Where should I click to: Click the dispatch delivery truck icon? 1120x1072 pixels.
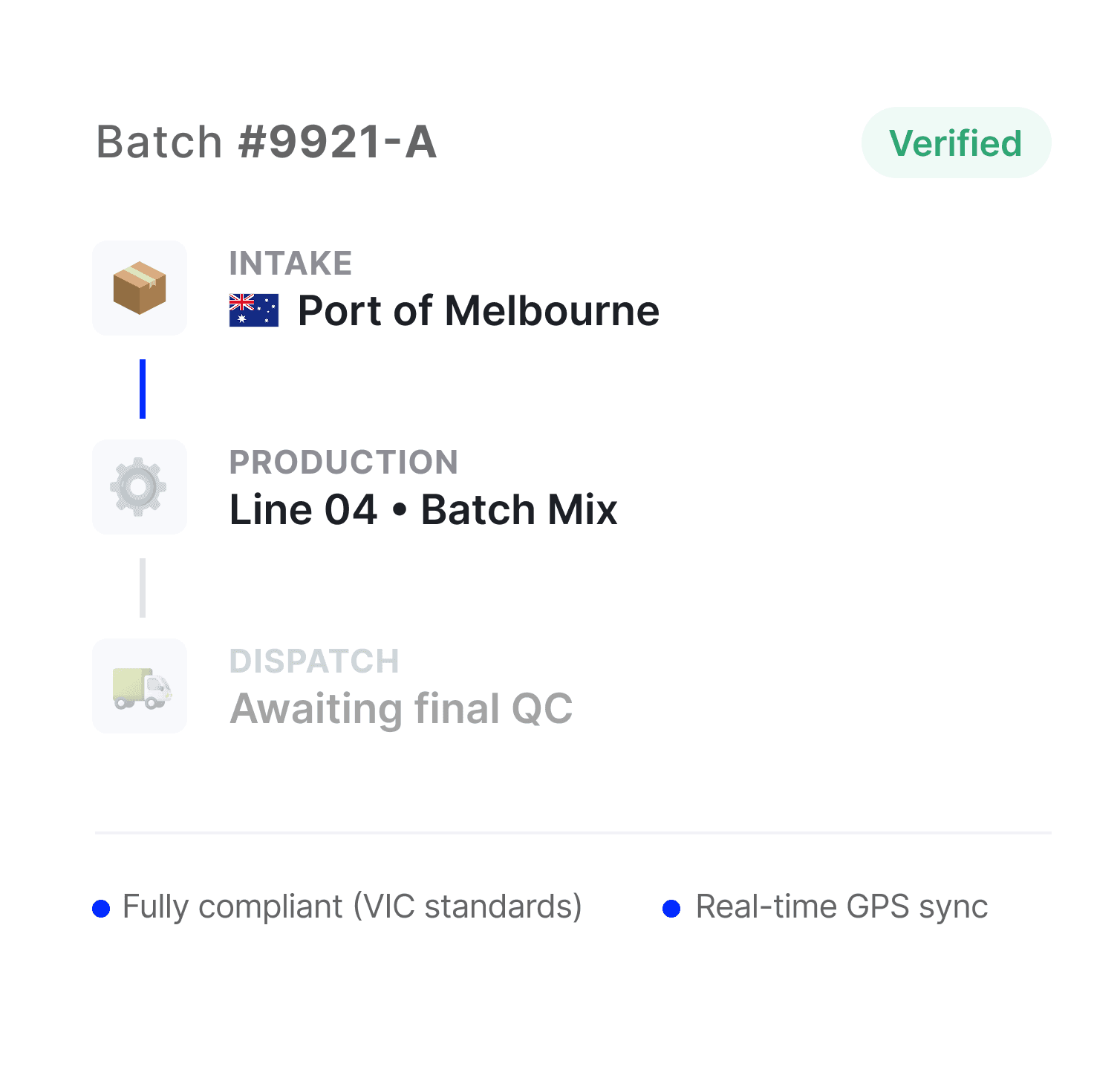[x=140, y=686]
